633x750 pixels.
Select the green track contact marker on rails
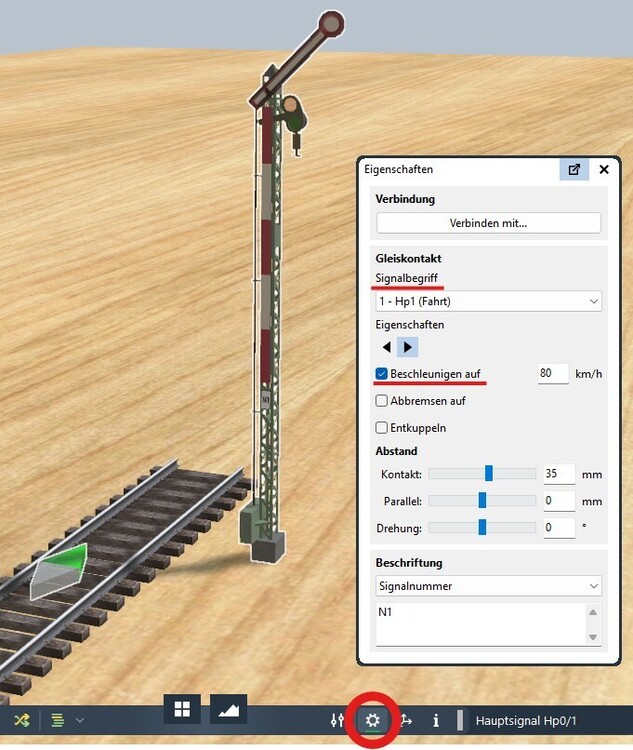coord(59,571)
